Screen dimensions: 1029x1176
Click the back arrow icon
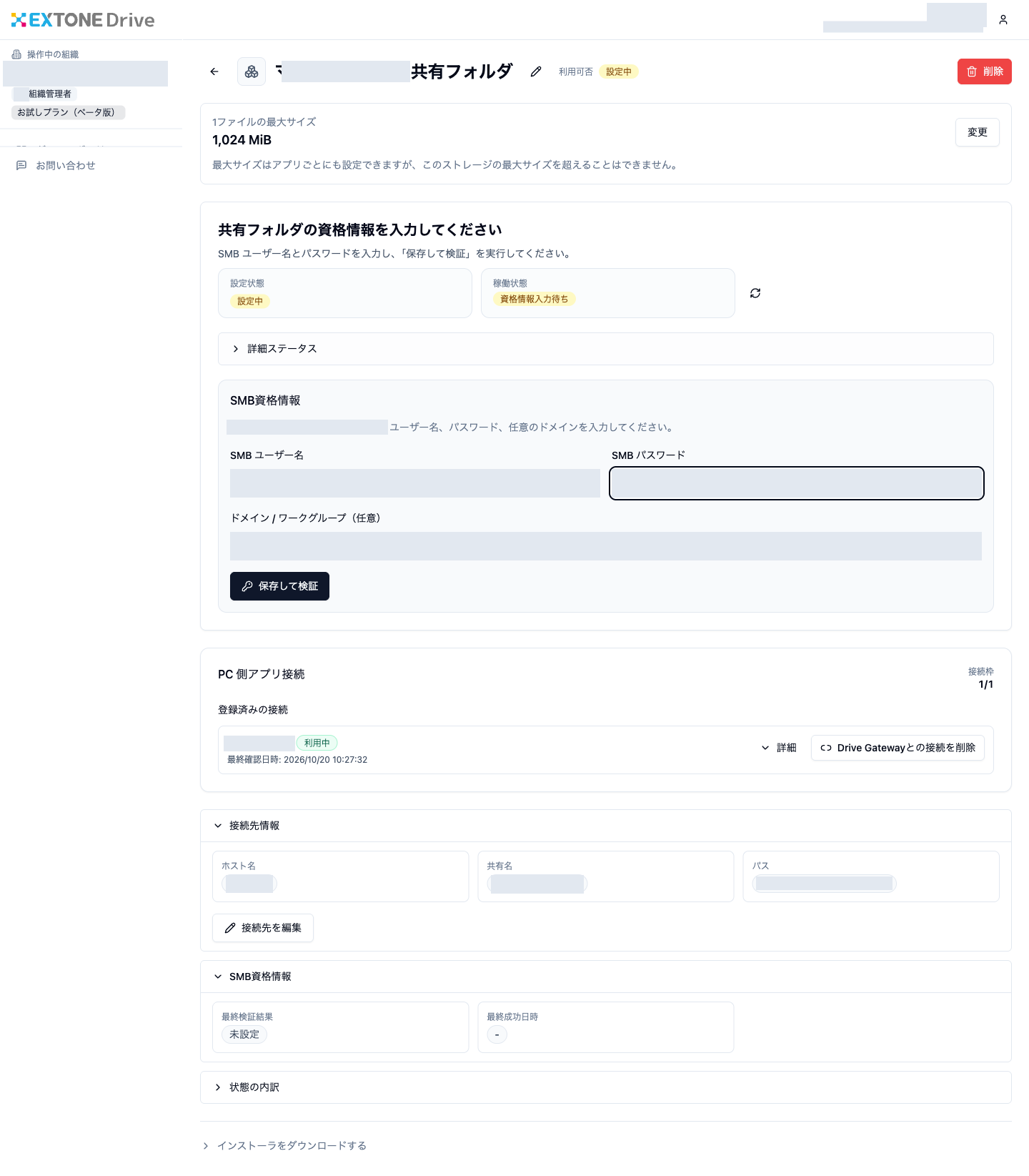(214, 71)
